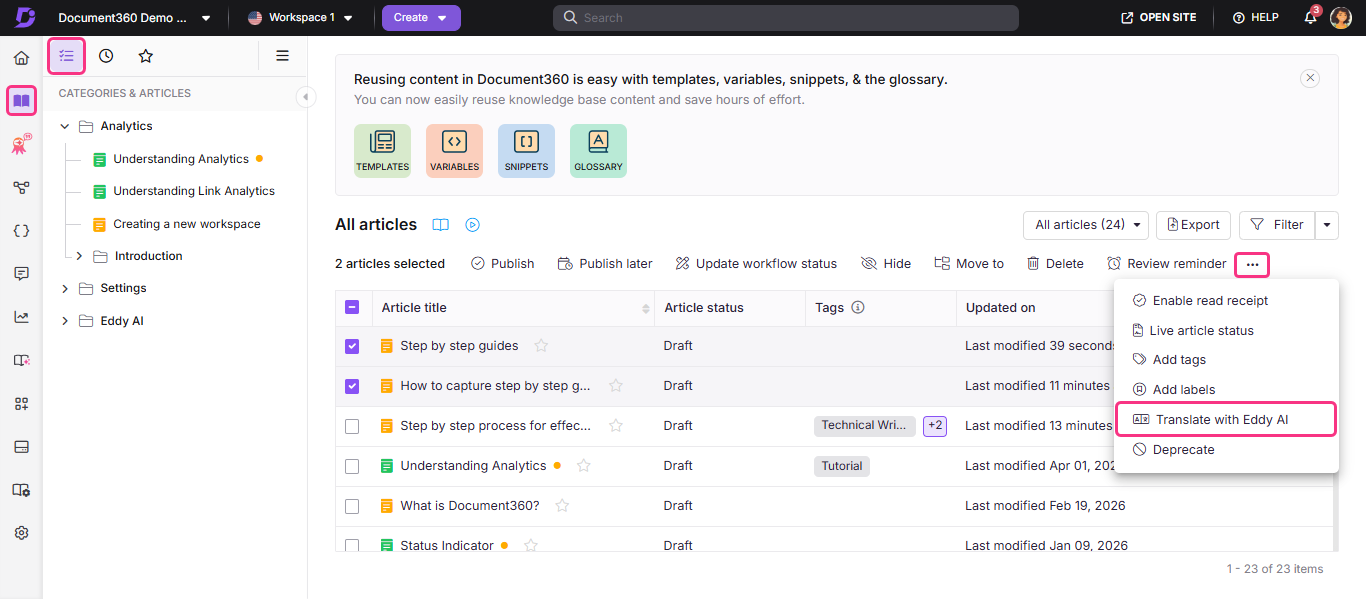The height and width of the screenshot is (599, 1366).
Task: Expand the Introduction category
Action: tap(80, 255)
